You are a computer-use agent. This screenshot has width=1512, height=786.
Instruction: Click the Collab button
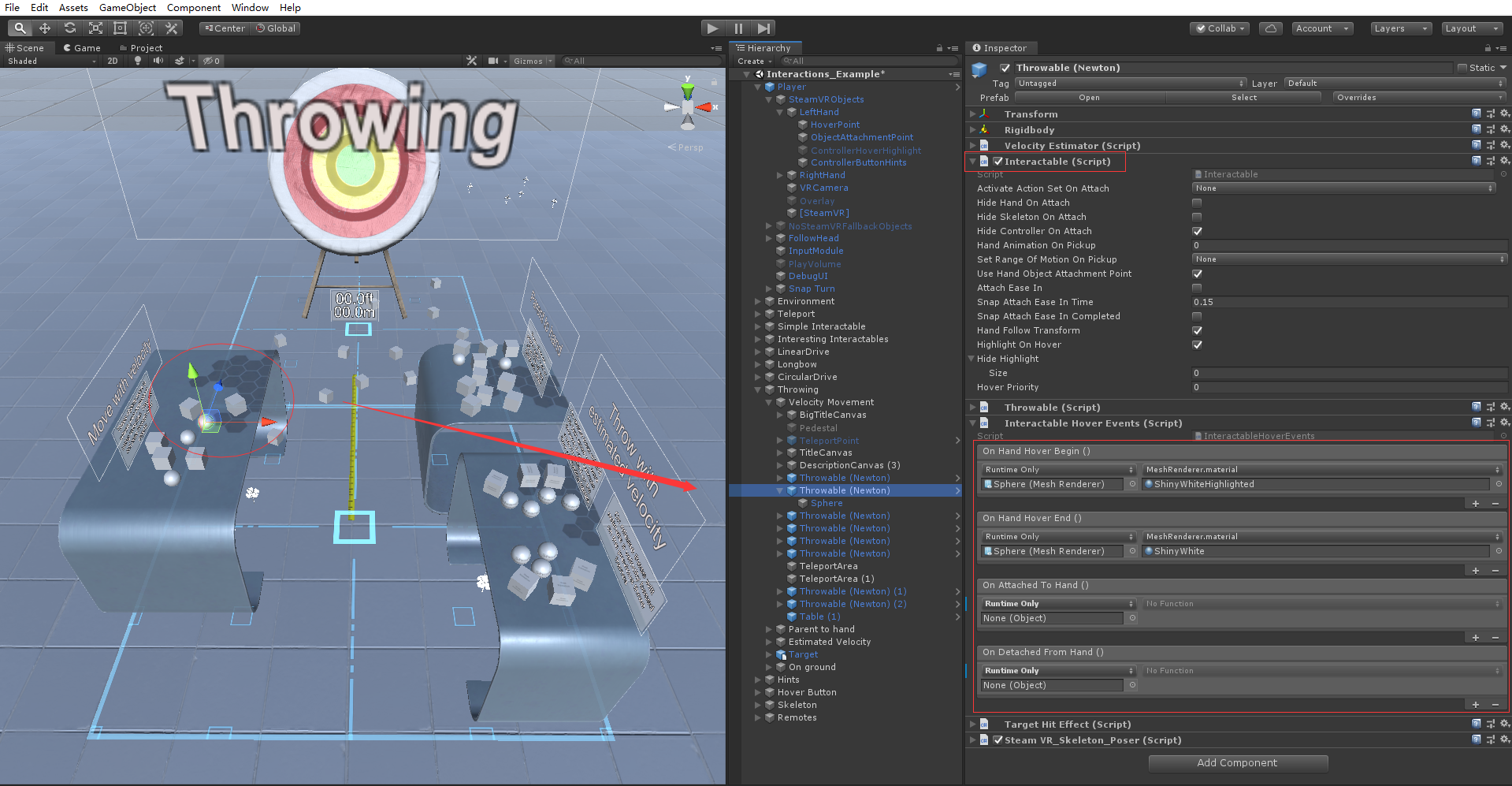point(1220,28)
